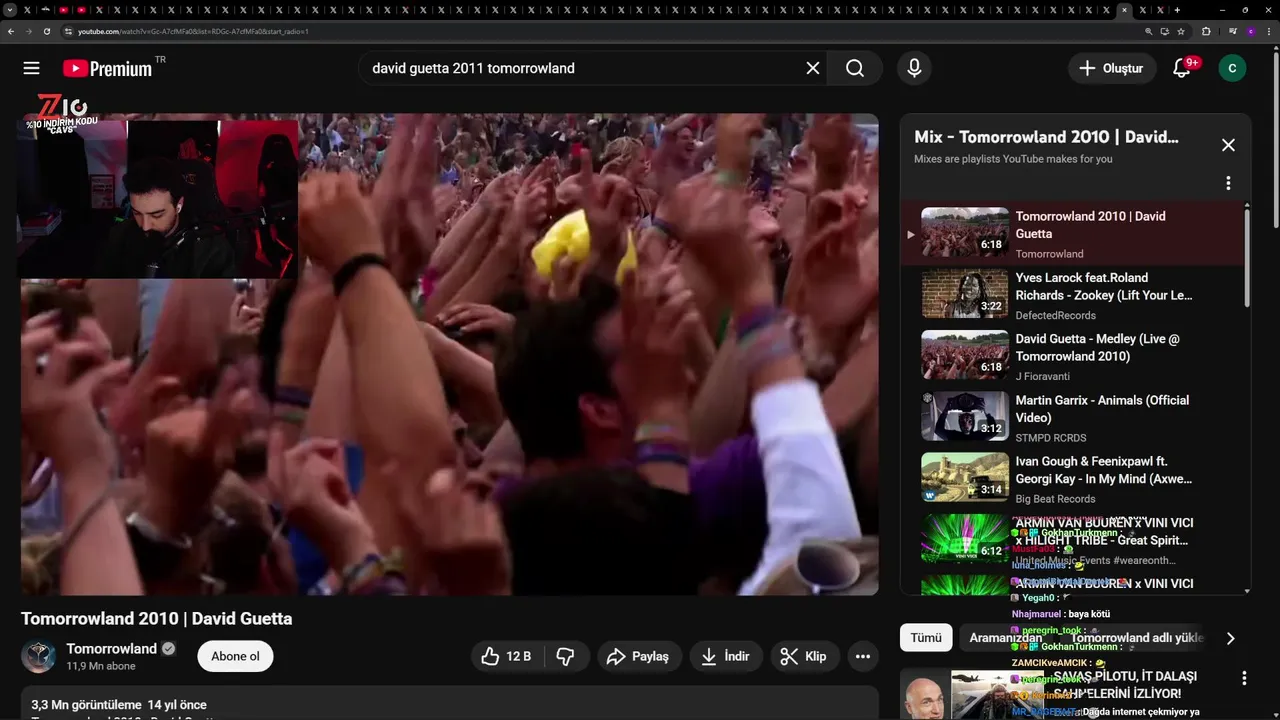The height and width of the screenshot is (720, 1280).
Task: Select the Aramanızdan filter chip
Action: point(1005,638)
